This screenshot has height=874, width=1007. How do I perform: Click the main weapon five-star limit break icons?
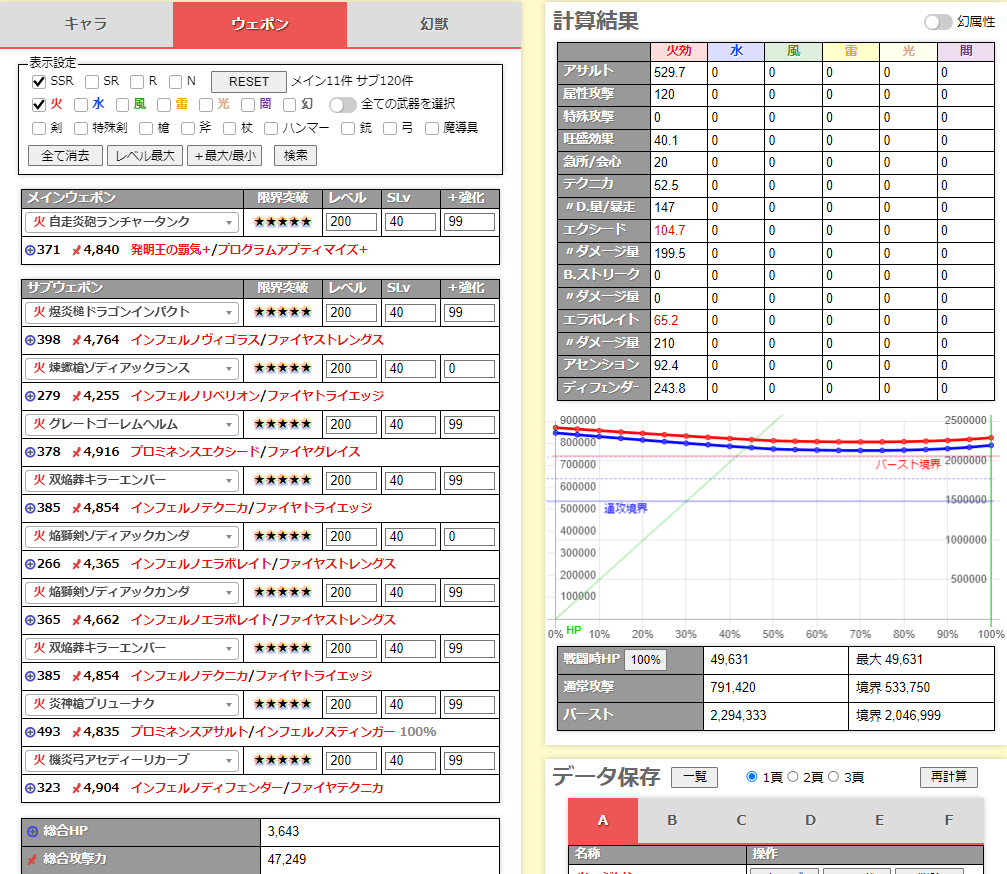pos(282,222)
